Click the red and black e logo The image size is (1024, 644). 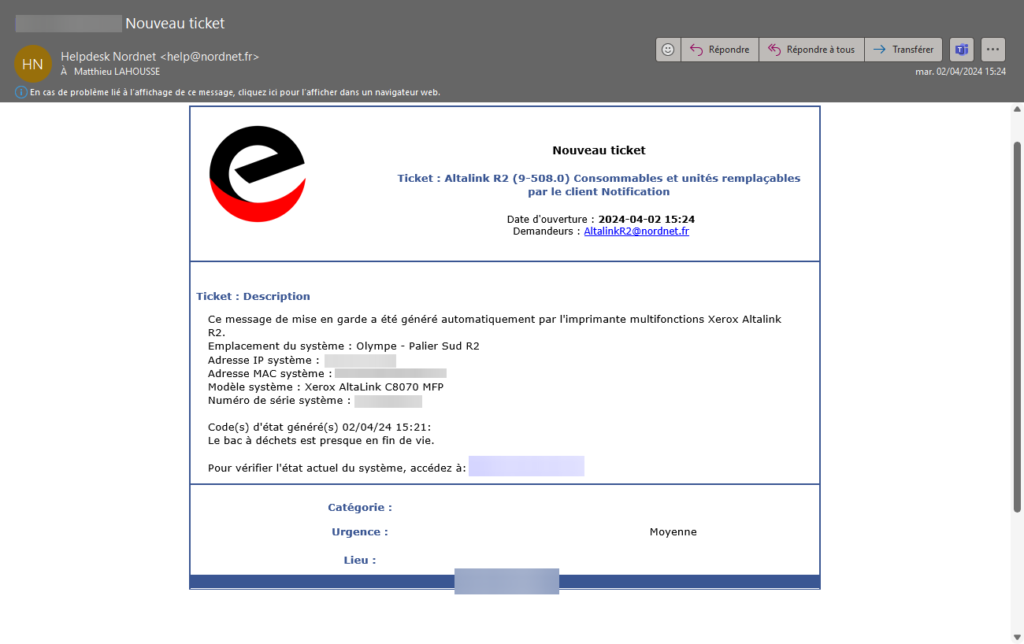257,174
